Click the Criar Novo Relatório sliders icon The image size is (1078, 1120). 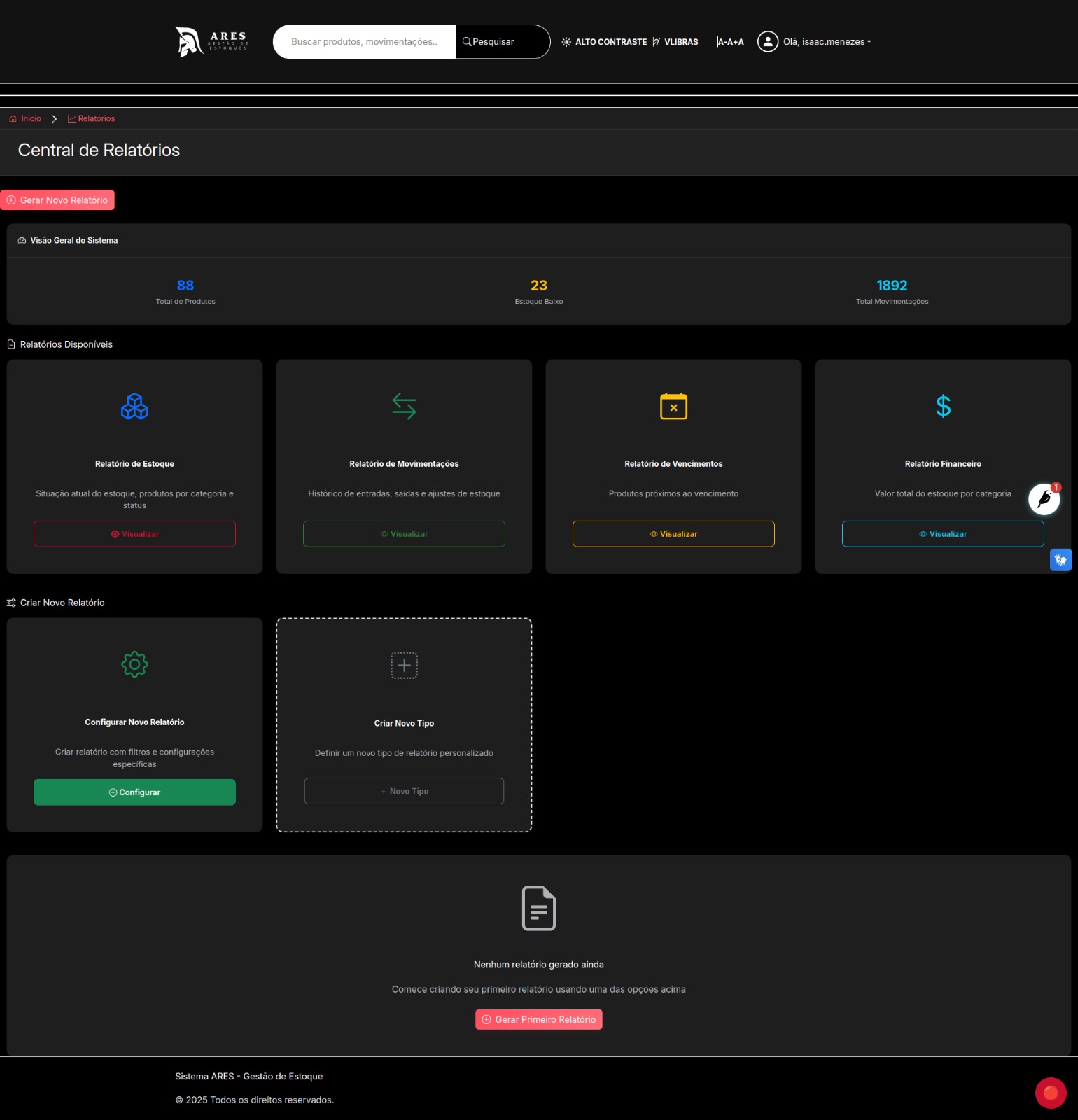point(11,603)
